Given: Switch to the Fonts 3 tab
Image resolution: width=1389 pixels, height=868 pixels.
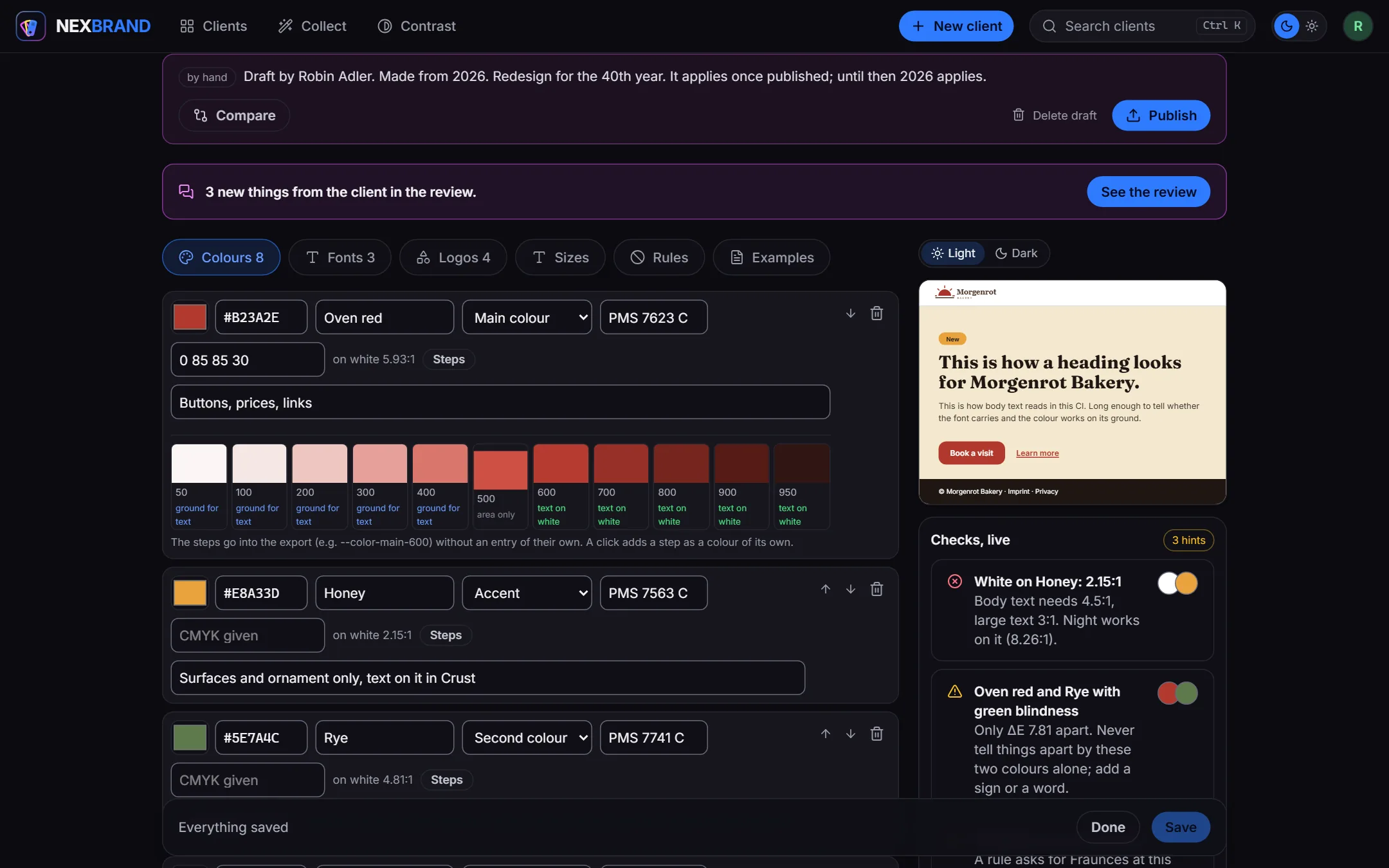Looking at the screenshot, I should (x=340, y=258).
